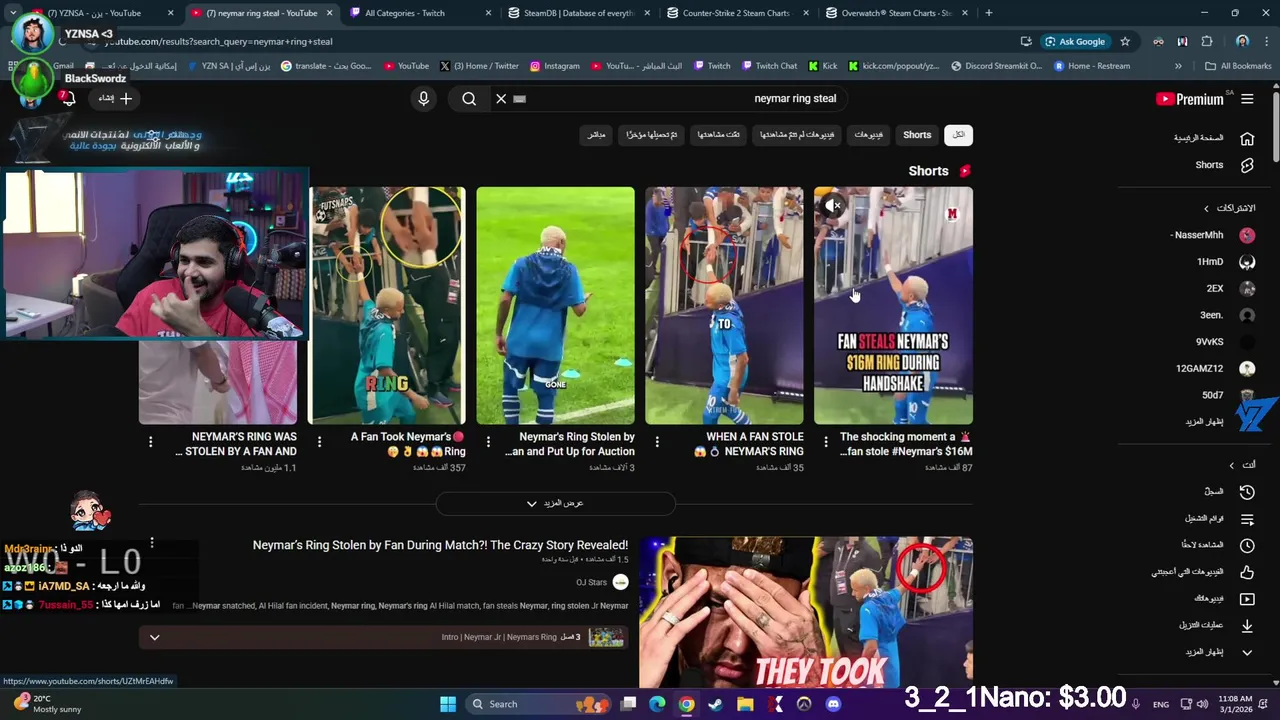Open the Downloads arrow icon in sidebar
This screenshot has height=720, width=1280.
tap(1247, 625)
